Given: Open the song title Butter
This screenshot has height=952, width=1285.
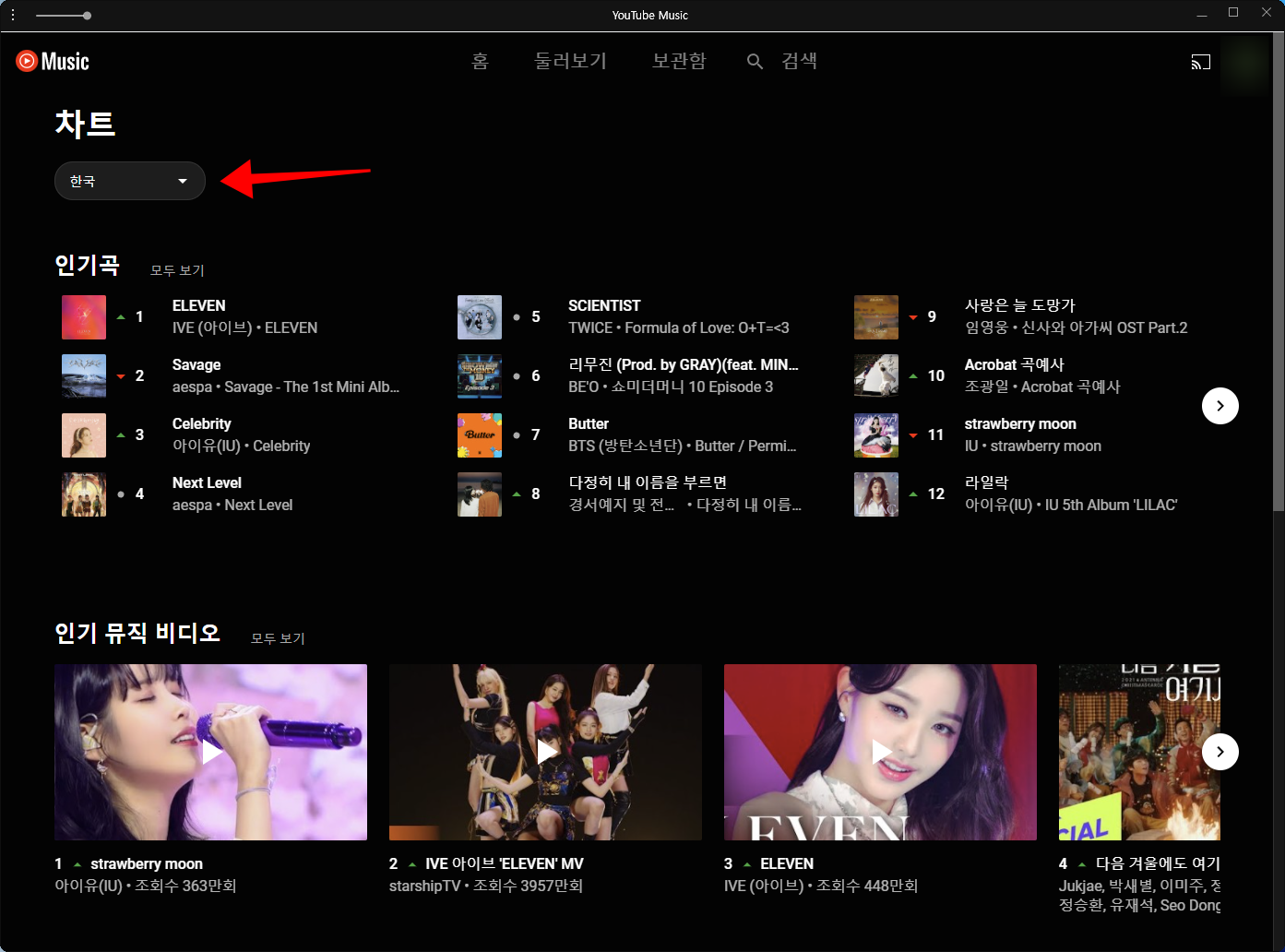Looking at the screenshot, I should [x=589, y=423].
